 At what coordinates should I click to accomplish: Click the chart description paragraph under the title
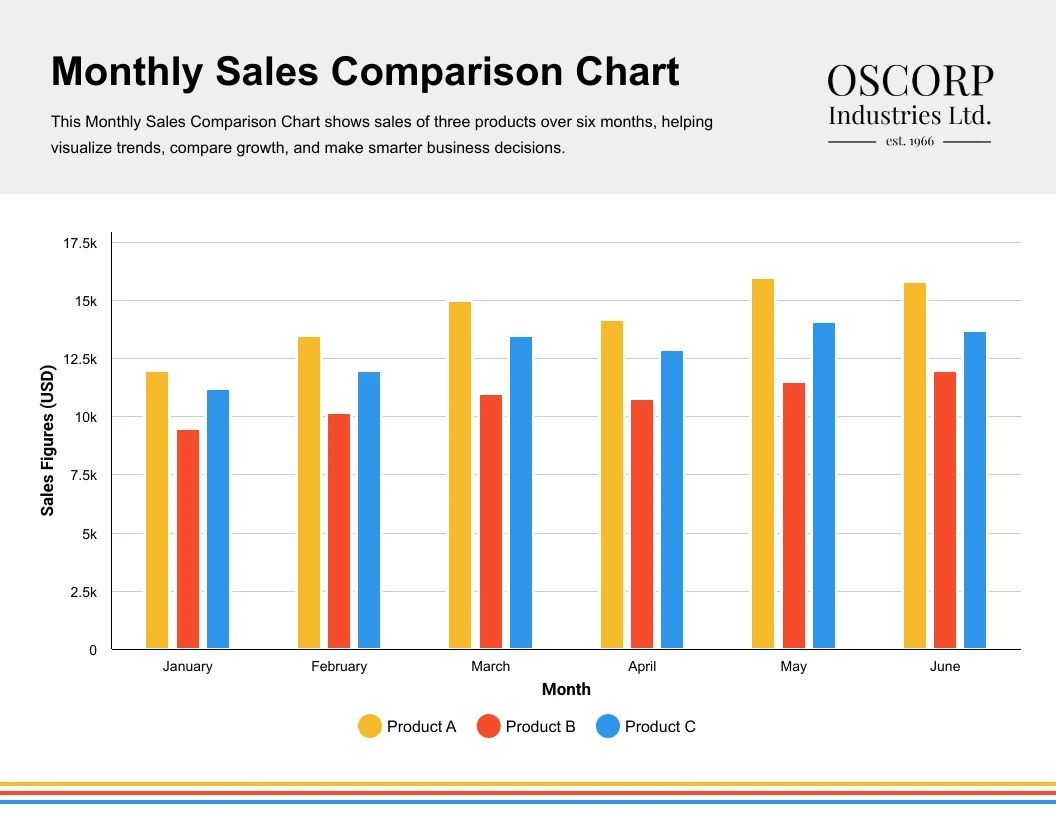[x=381, y=135]
